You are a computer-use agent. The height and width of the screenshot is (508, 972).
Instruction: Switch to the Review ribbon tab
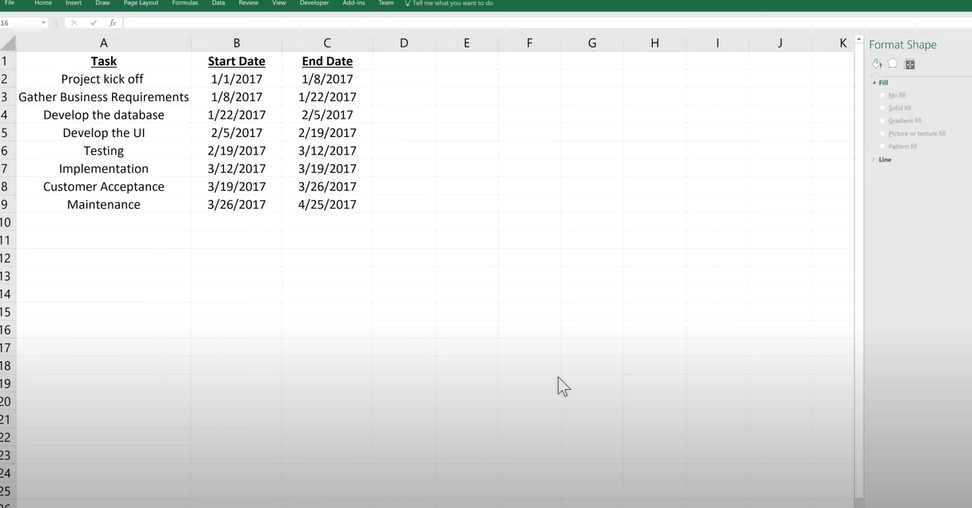pos(248,3)
